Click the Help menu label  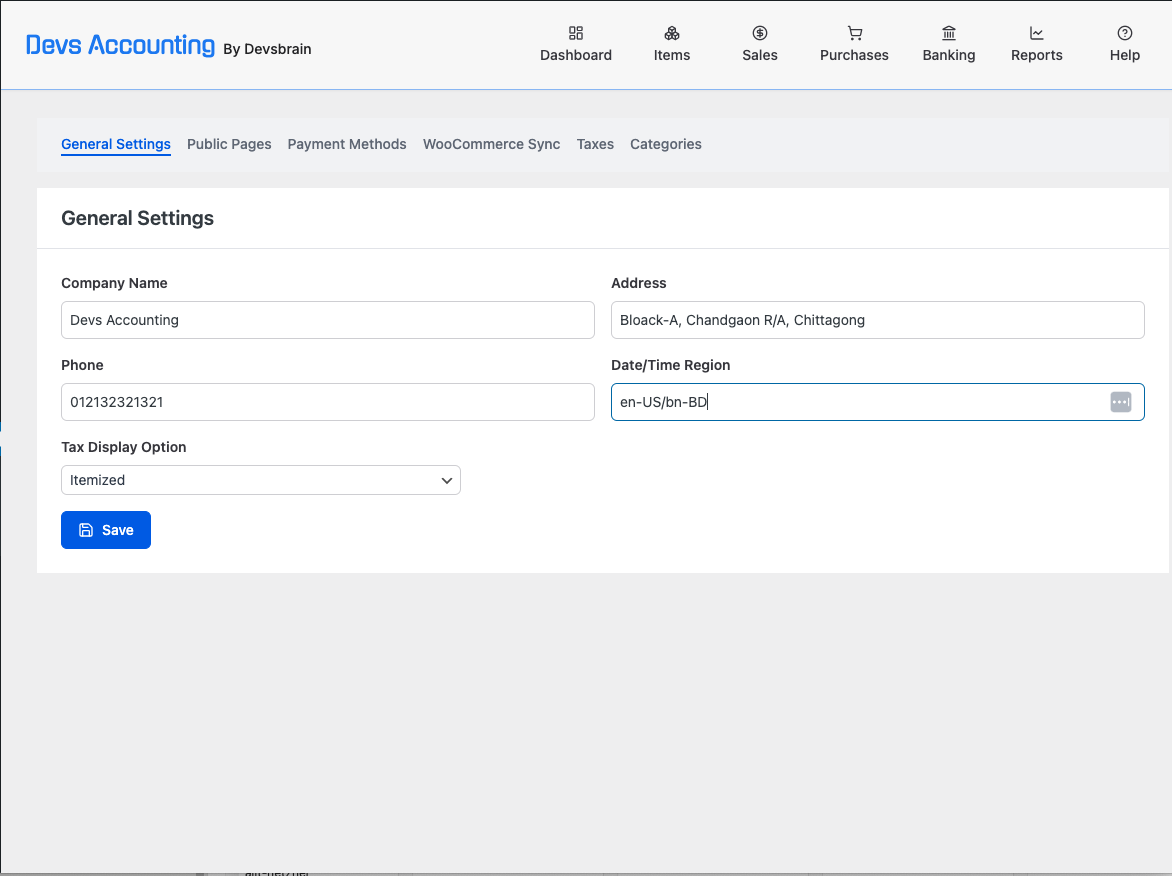click(x=1124, y=55)
